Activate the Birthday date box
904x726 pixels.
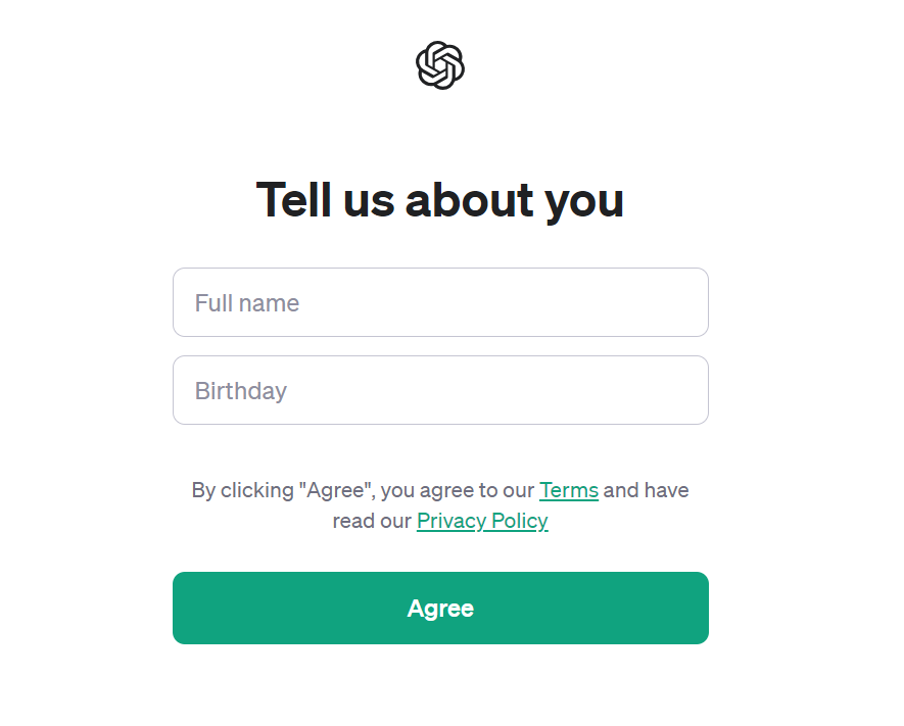(x=440, y=390)
